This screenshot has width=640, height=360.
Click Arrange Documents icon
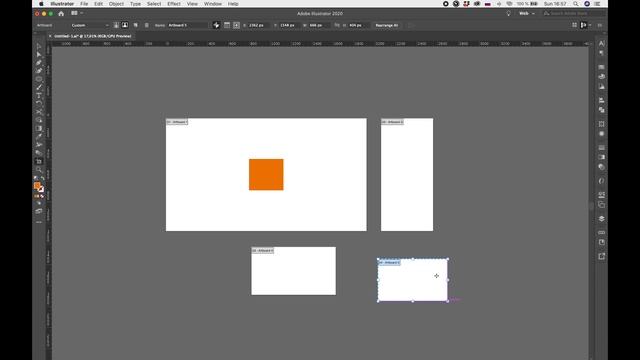[x=74, y=13]
